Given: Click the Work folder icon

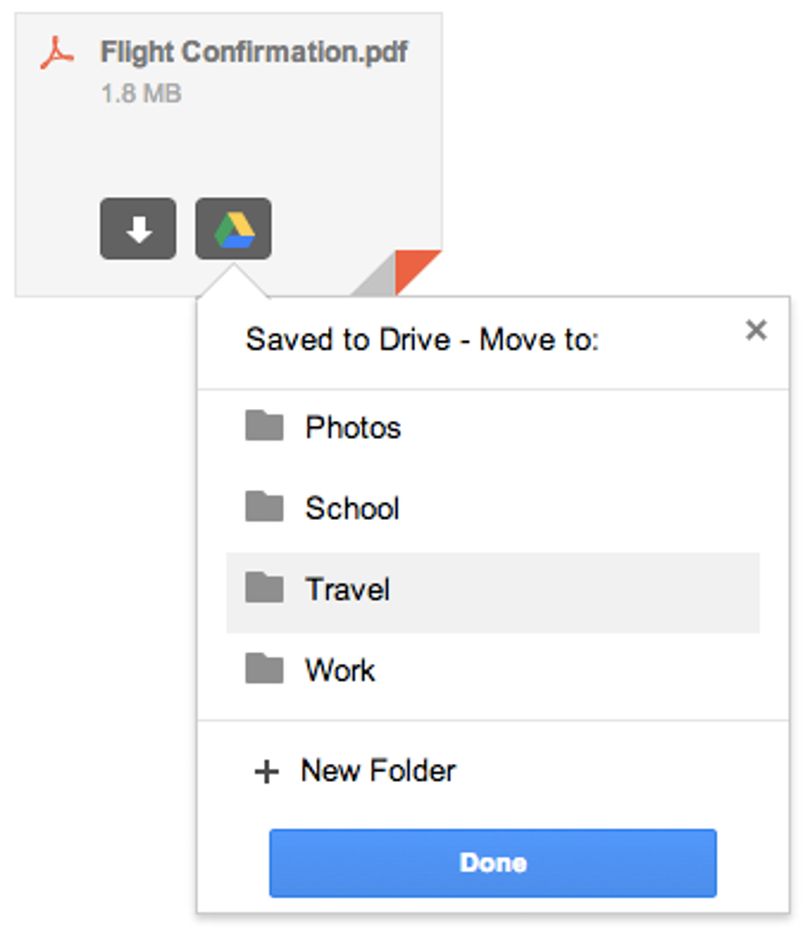Looking at the screenshot, I should click(x=264, y=668).
